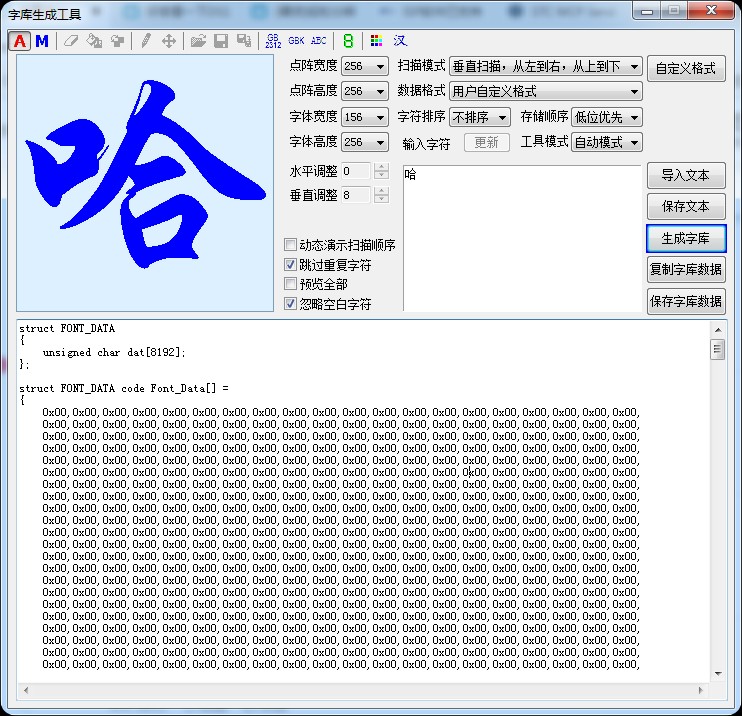The image size is (742, 716).
Task: Open 字体高度 dropdown
Action: [x=365, y=142]
